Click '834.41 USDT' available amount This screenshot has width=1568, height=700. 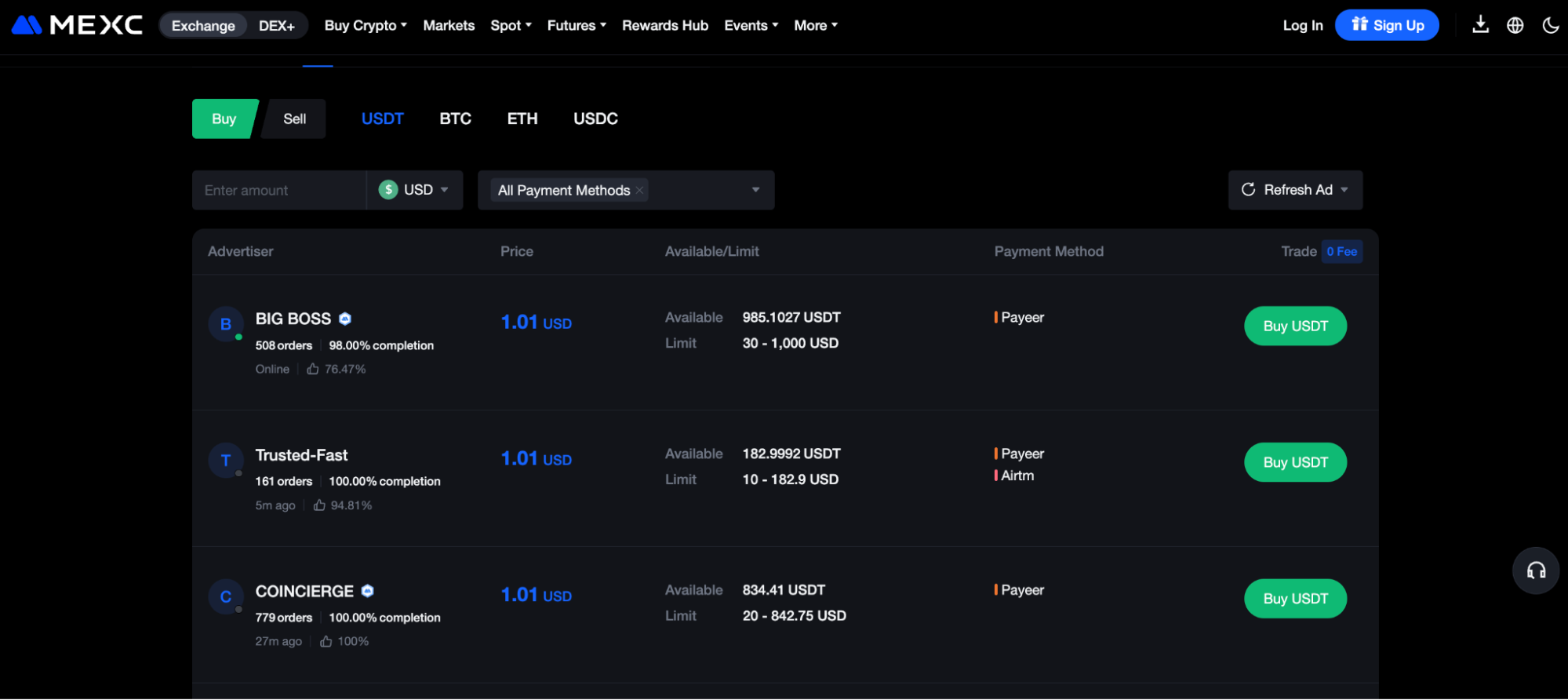[x=784, y=590]
